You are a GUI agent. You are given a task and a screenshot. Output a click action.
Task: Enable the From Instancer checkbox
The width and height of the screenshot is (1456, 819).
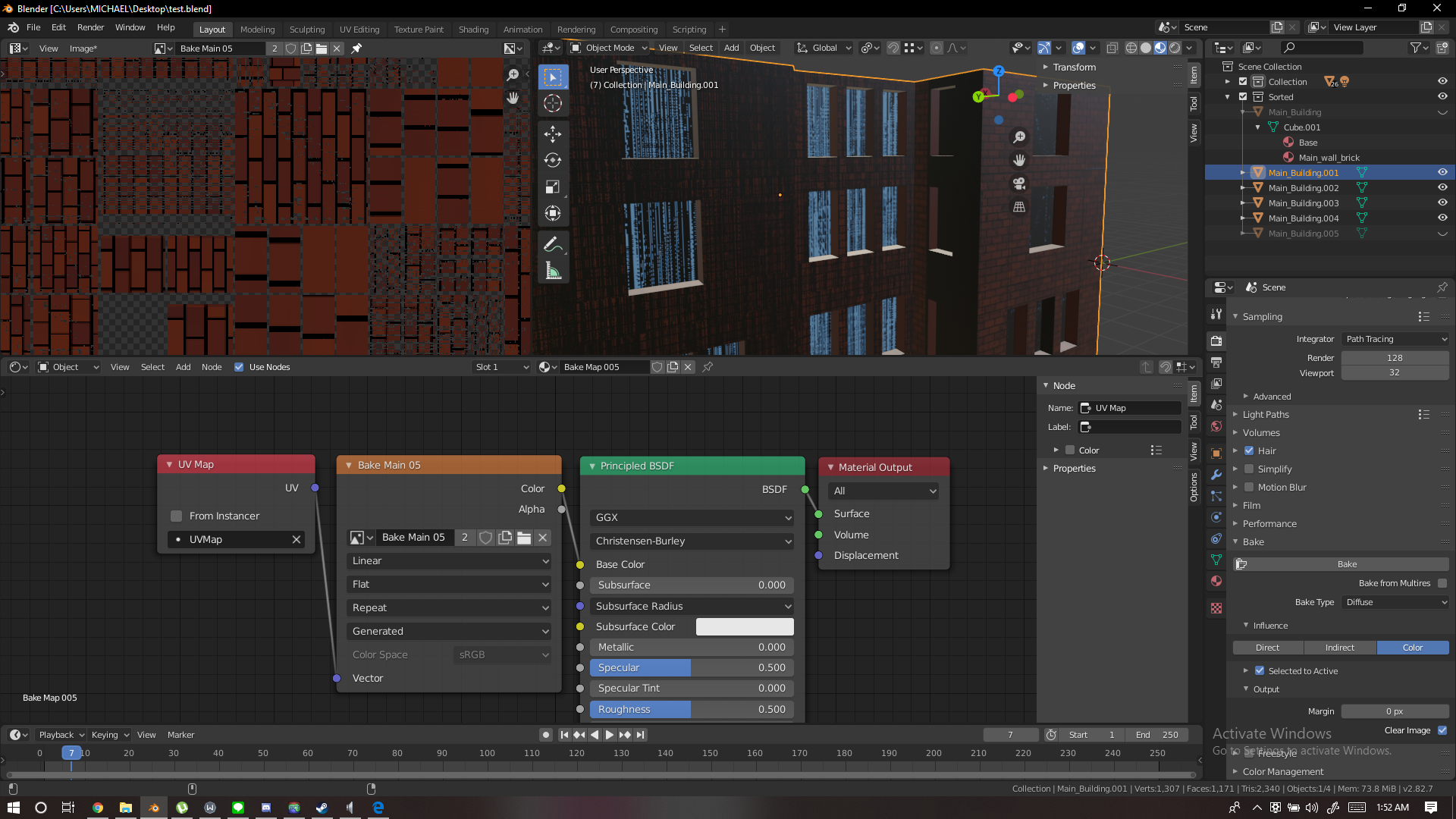coord(177,516)
